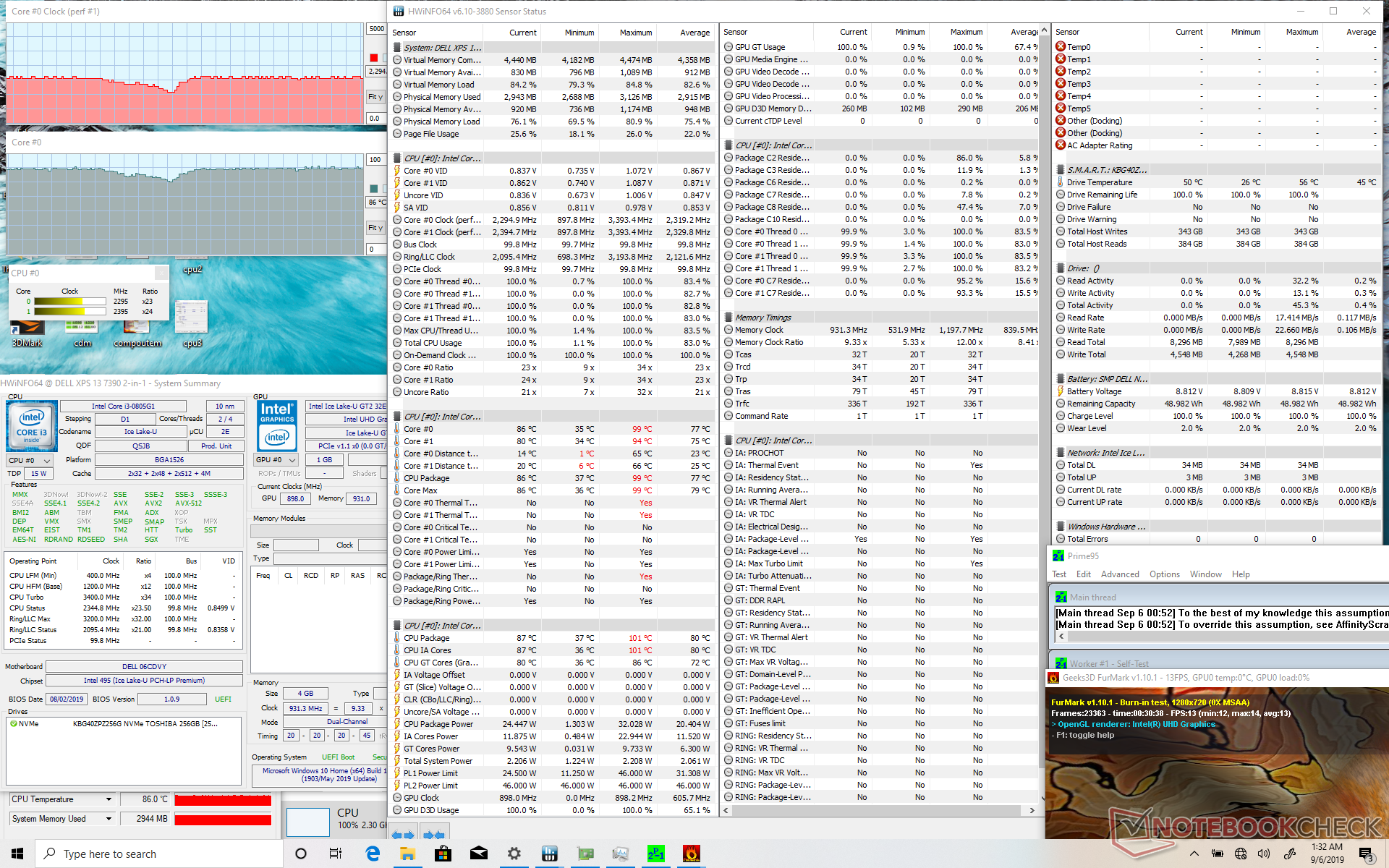
Task: Click the HWiNFO collapse columns arrows button
Action: tap(433, 834)
